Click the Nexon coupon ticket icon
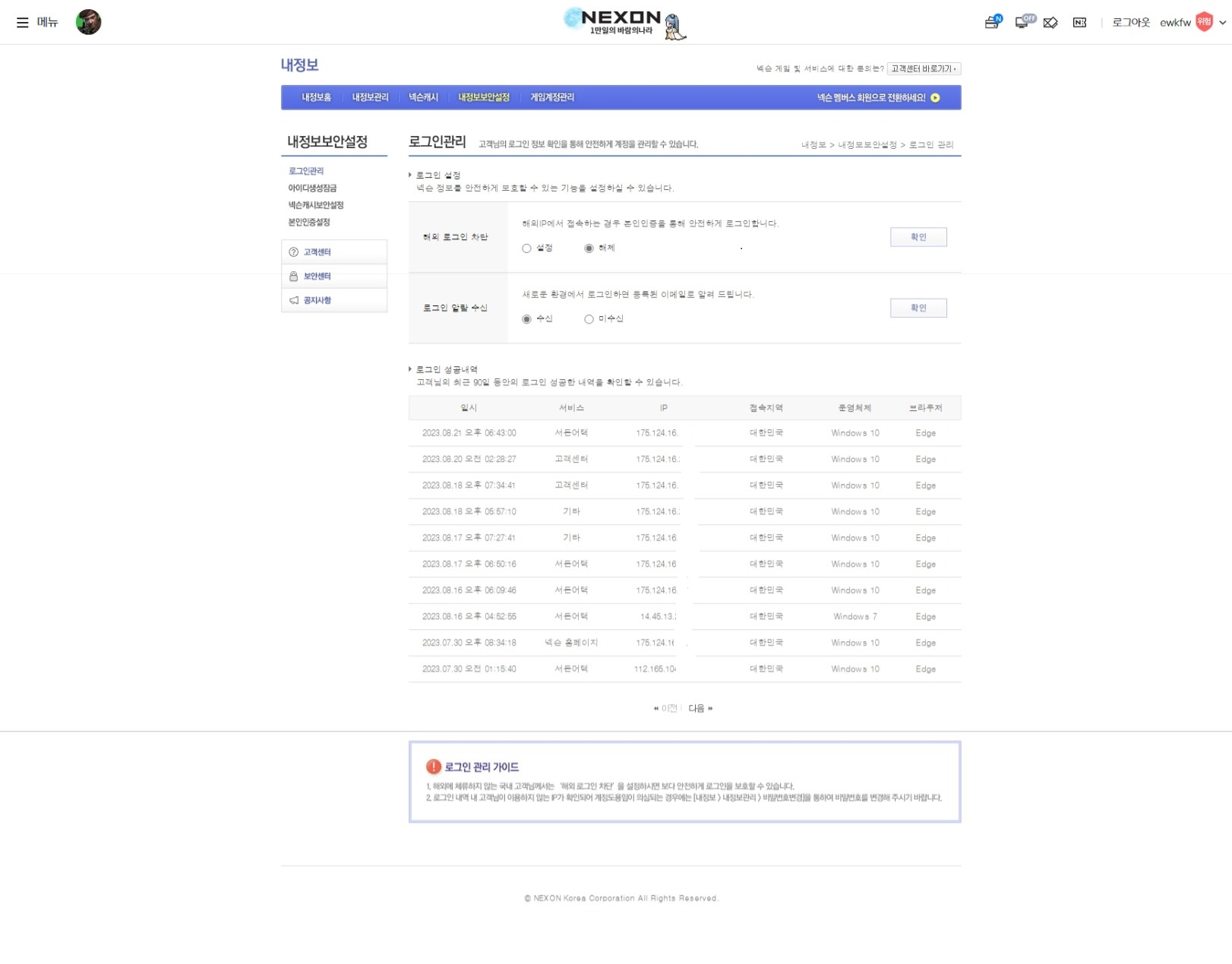Image resolution: width=1232 pixels, height=964 pixels. (x=1079, y=23)
